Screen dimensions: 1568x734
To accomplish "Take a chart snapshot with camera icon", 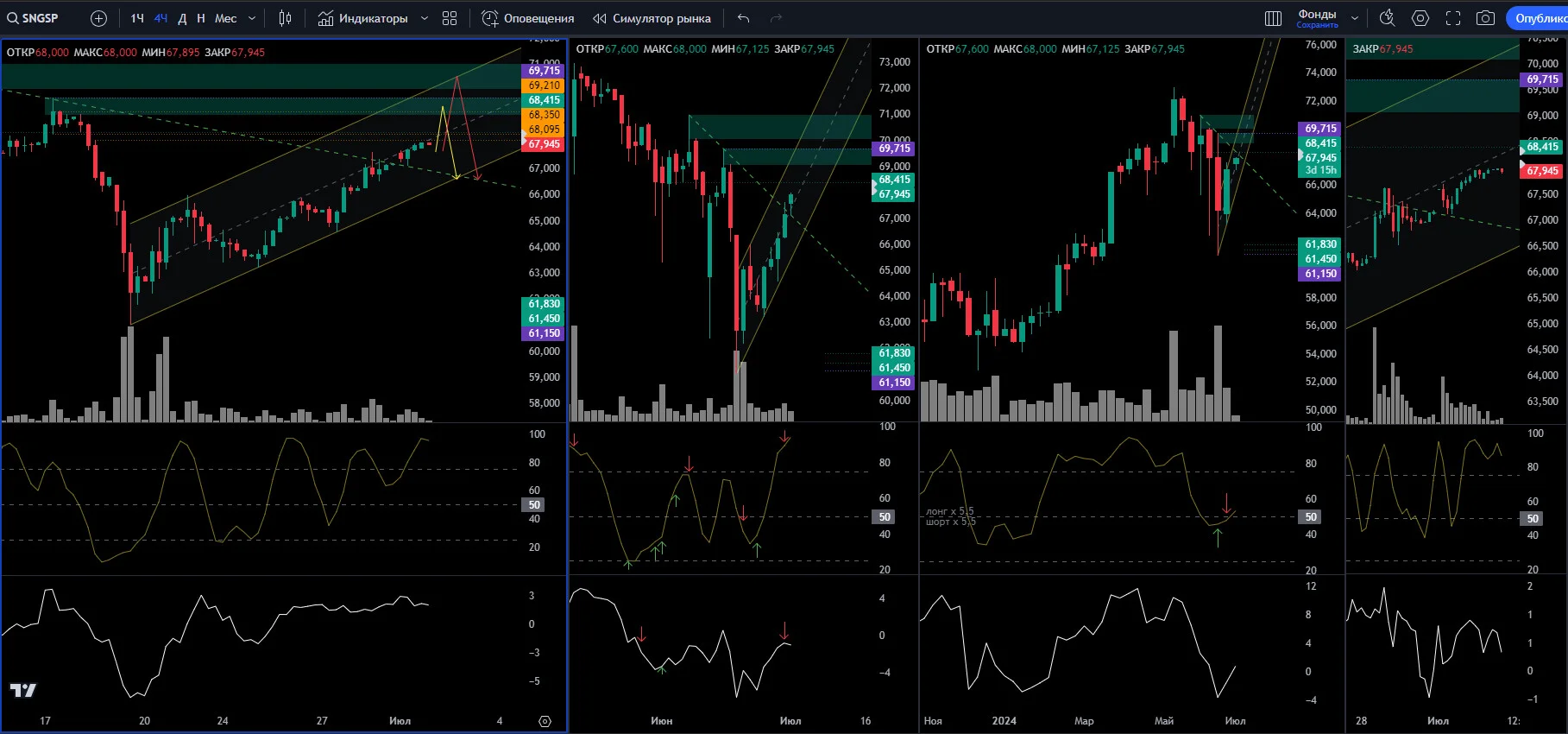I will click(x=1485, y=18).
